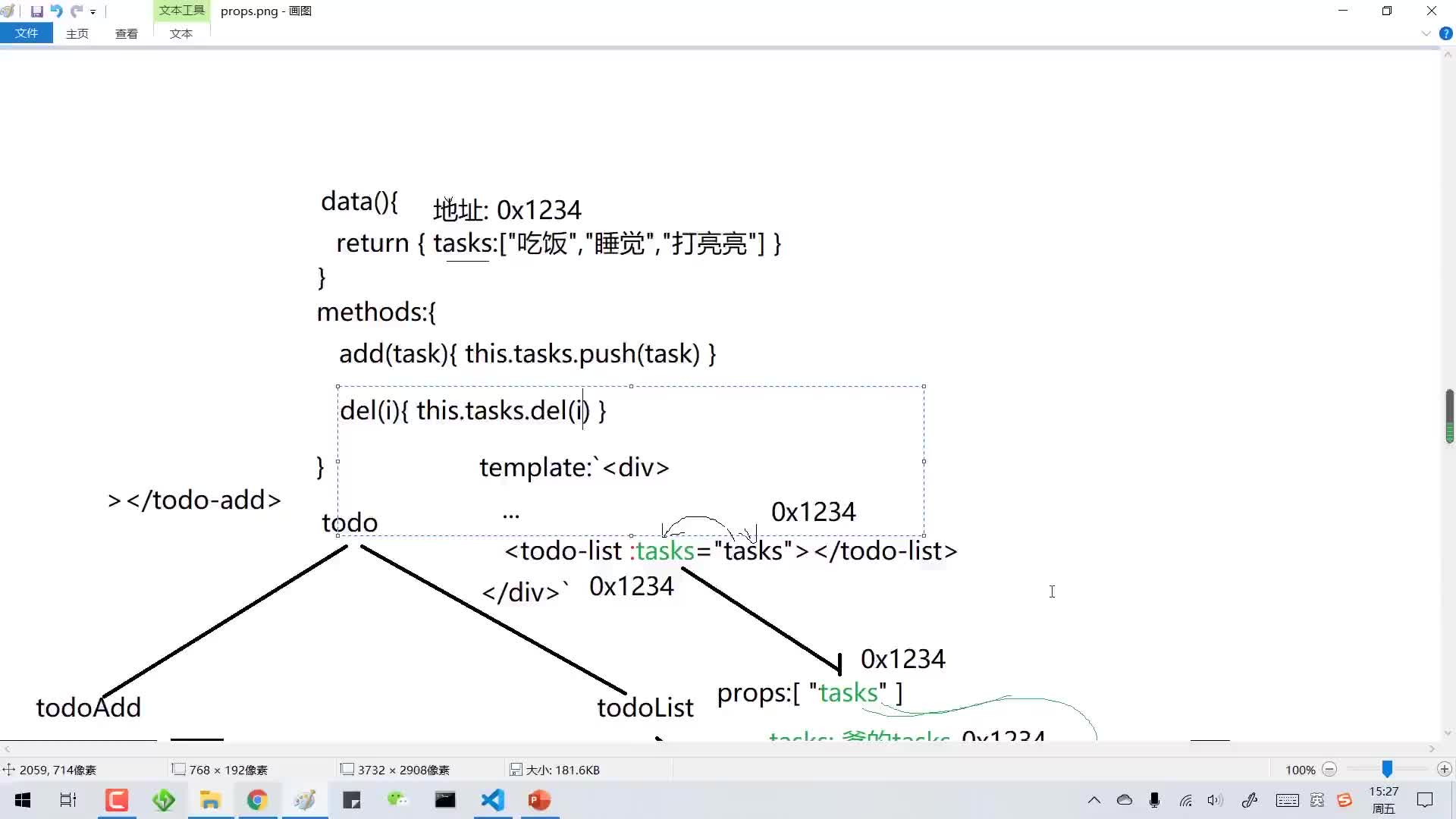Open Windows Ink pen tray icon
The image size is (1456, 819).
(1250, 800)
